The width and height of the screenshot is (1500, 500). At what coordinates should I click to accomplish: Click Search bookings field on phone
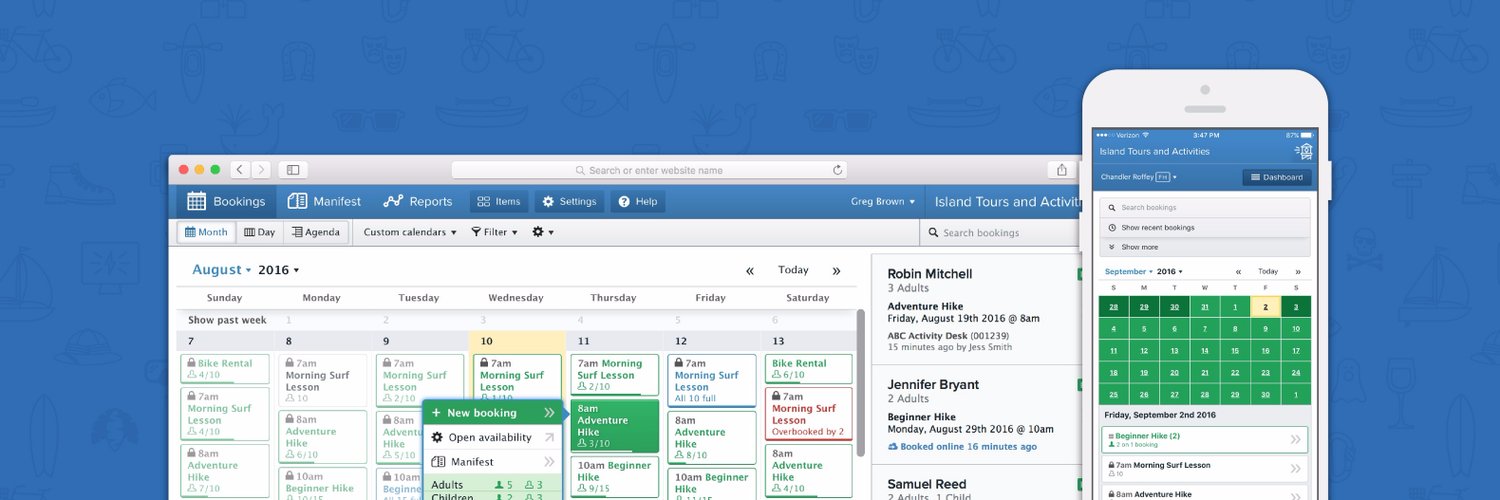tap(1205, 208)
